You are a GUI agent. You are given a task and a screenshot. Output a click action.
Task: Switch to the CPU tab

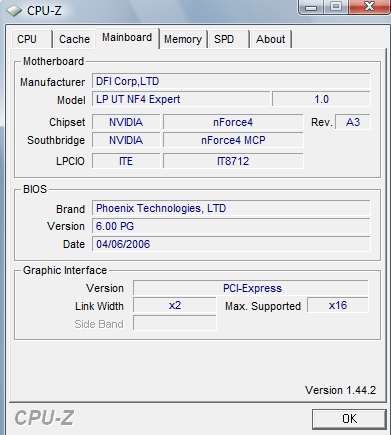(31, 39)
